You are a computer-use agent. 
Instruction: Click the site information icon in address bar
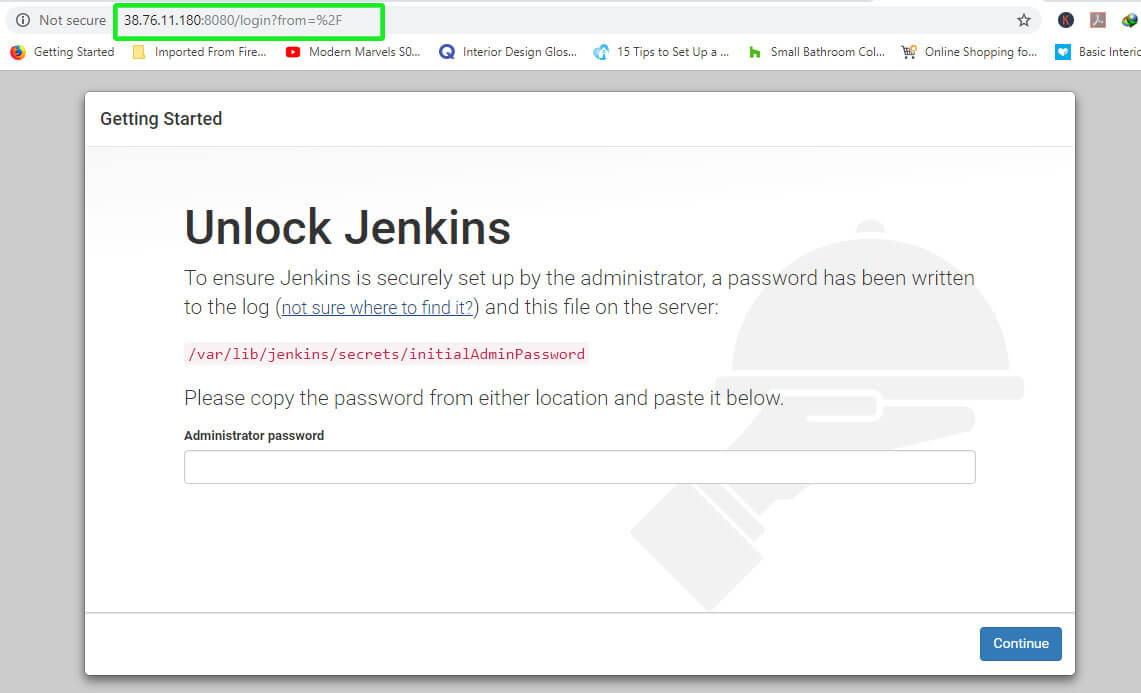click(23, 20)
